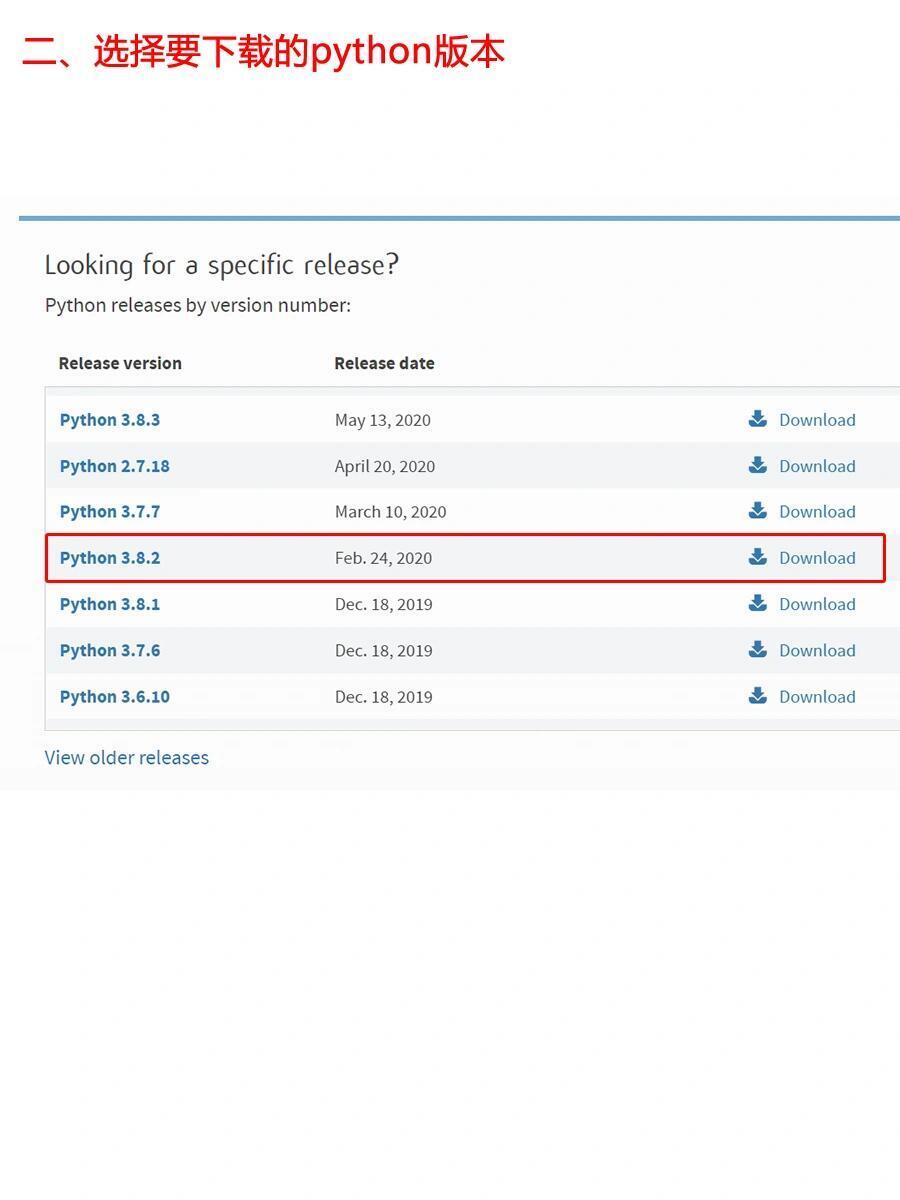The height and width of the screenshot is (1200, 900).
Task: Click the Release date column header
Action: 384,363
